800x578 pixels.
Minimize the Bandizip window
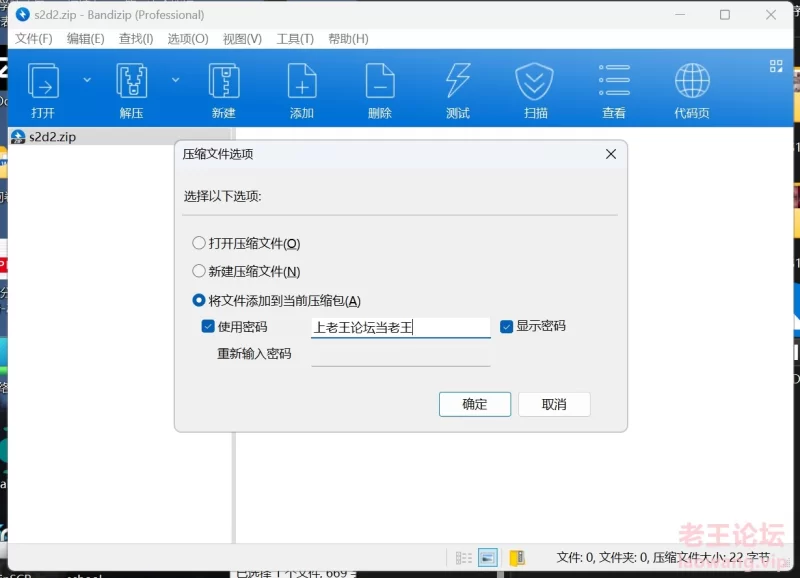[680, 15]
